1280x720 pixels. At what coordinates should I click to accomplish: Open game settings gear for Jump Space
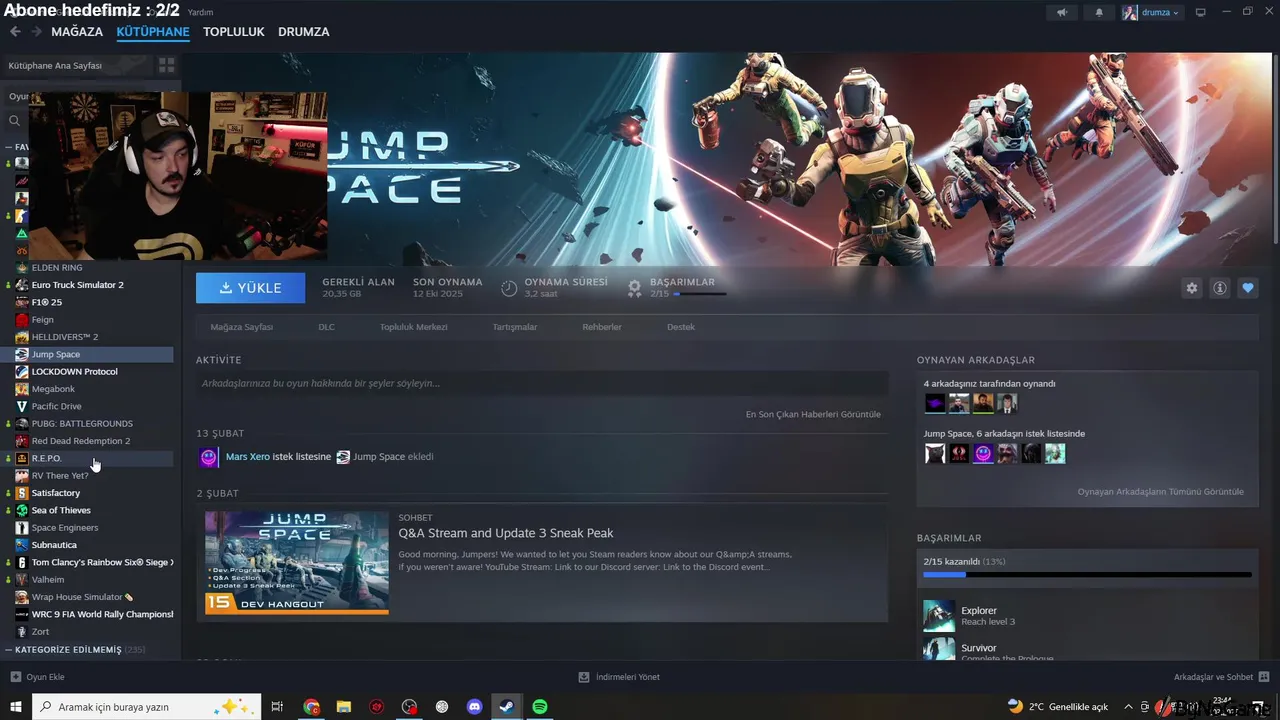point(1192,288)
